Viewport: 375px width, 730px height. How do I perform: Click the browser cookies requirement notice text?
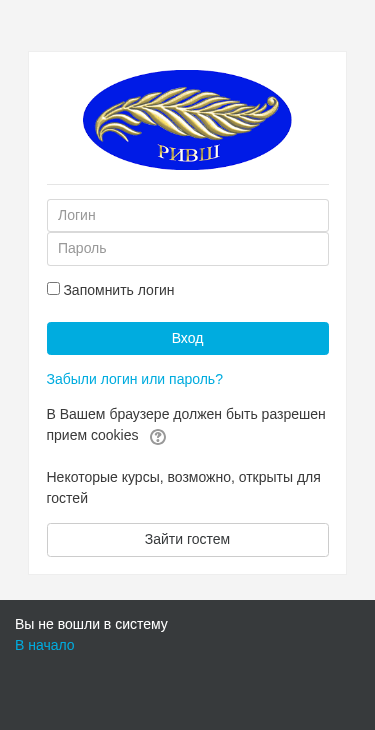(x=186, y=425)
